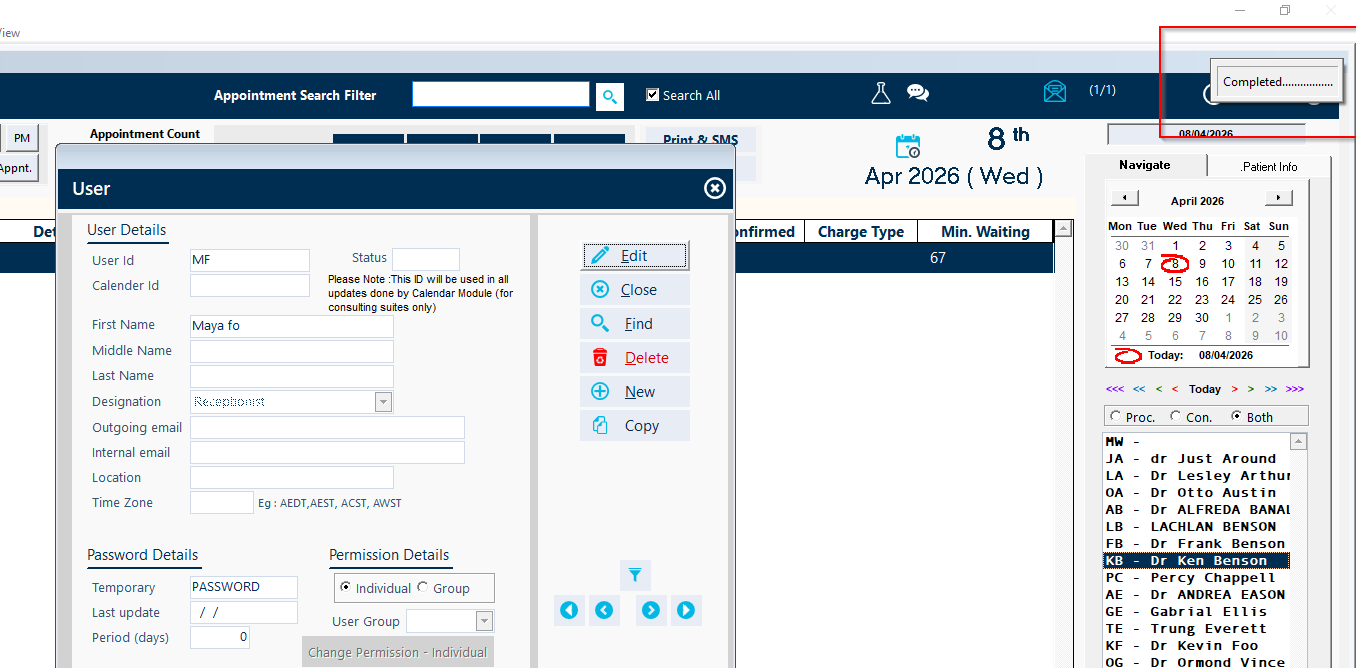Select the Proc. radio button
Image resolution: width=1356 pixels, height=668 pixels.
click(1115, 417)
